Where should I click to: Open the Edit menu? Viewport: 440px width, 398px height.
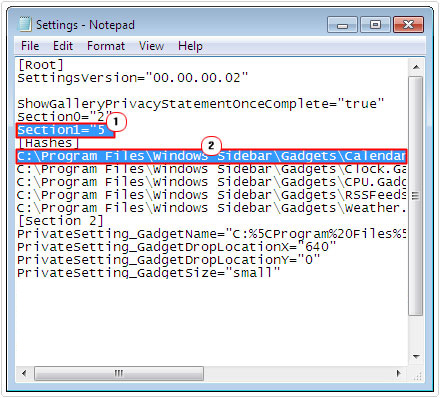(x=63, y=46)
